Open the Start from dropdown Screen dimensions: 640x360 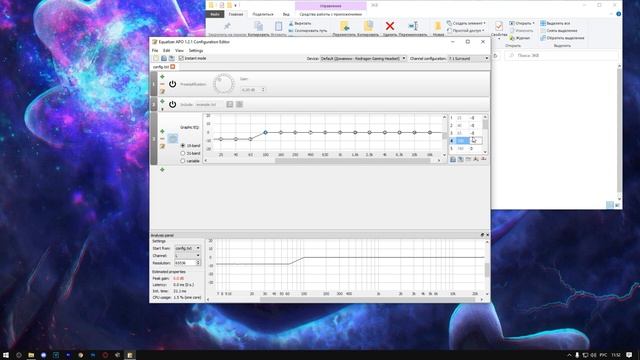coord(187,248)
